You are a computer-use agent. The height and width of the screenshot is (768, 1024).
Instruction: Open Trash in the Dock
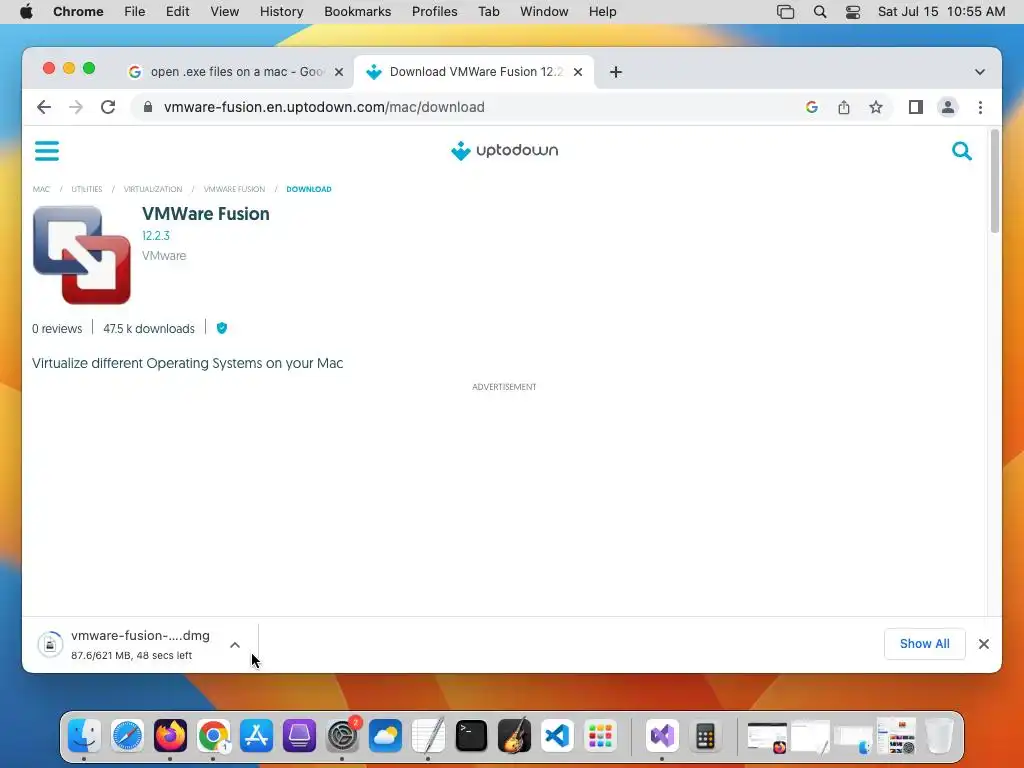click(939, 736)
